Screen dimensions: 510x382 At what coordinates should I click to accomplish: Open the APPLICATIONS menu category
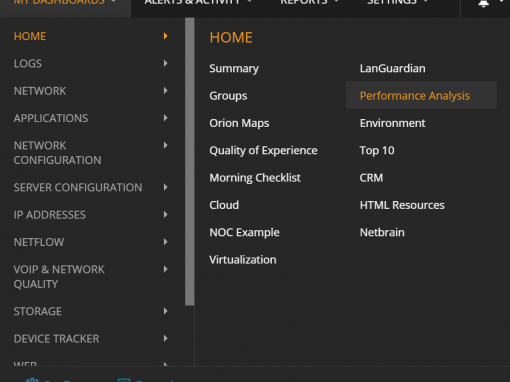(x=51, y=118)
